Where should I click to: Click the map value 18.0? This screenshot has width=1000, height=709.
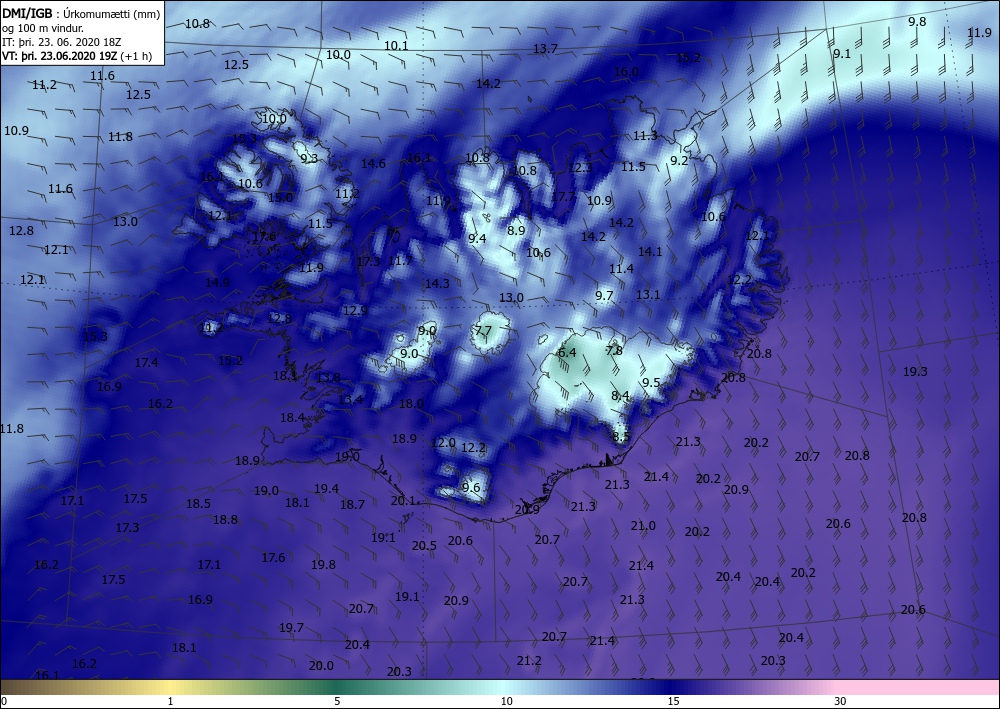[x=411, y=404]
